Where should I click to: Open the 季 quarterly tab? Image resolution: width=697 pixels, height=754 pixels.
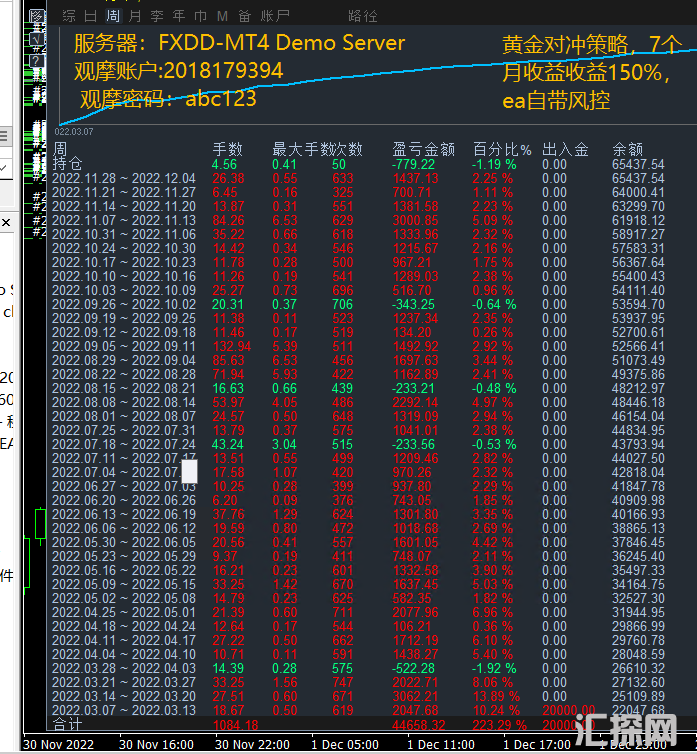point(157,16)
